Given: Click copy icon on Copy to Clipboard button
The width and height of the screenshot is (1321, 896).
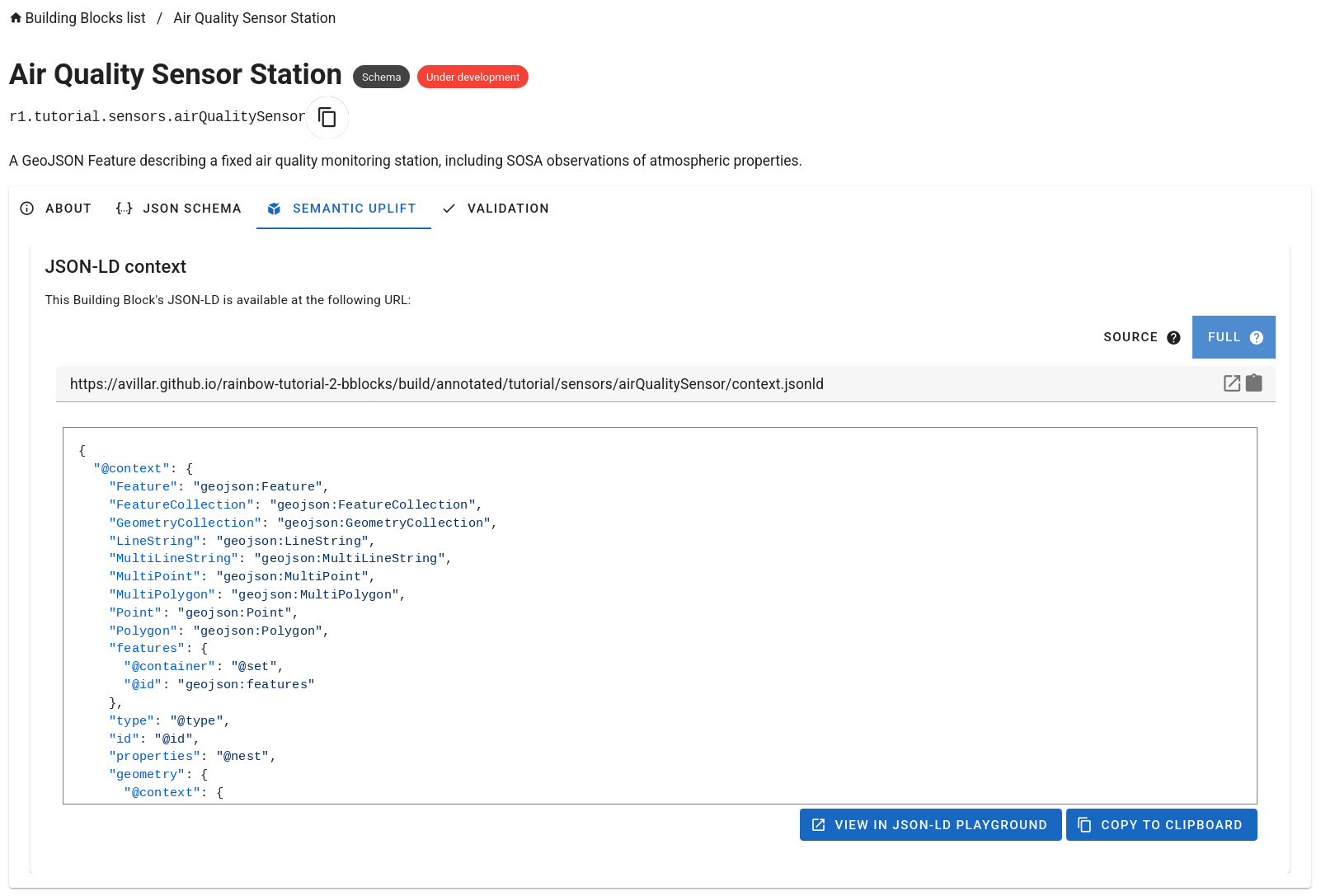Looking at the screenshot, I should [1084, 824].
